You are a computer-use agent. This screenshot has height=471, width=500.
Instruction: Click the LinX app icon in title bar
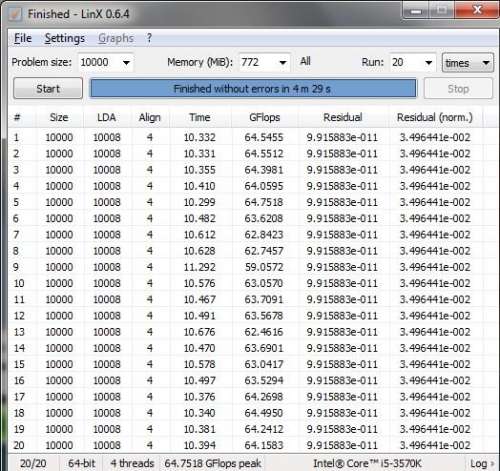(15, 14)
